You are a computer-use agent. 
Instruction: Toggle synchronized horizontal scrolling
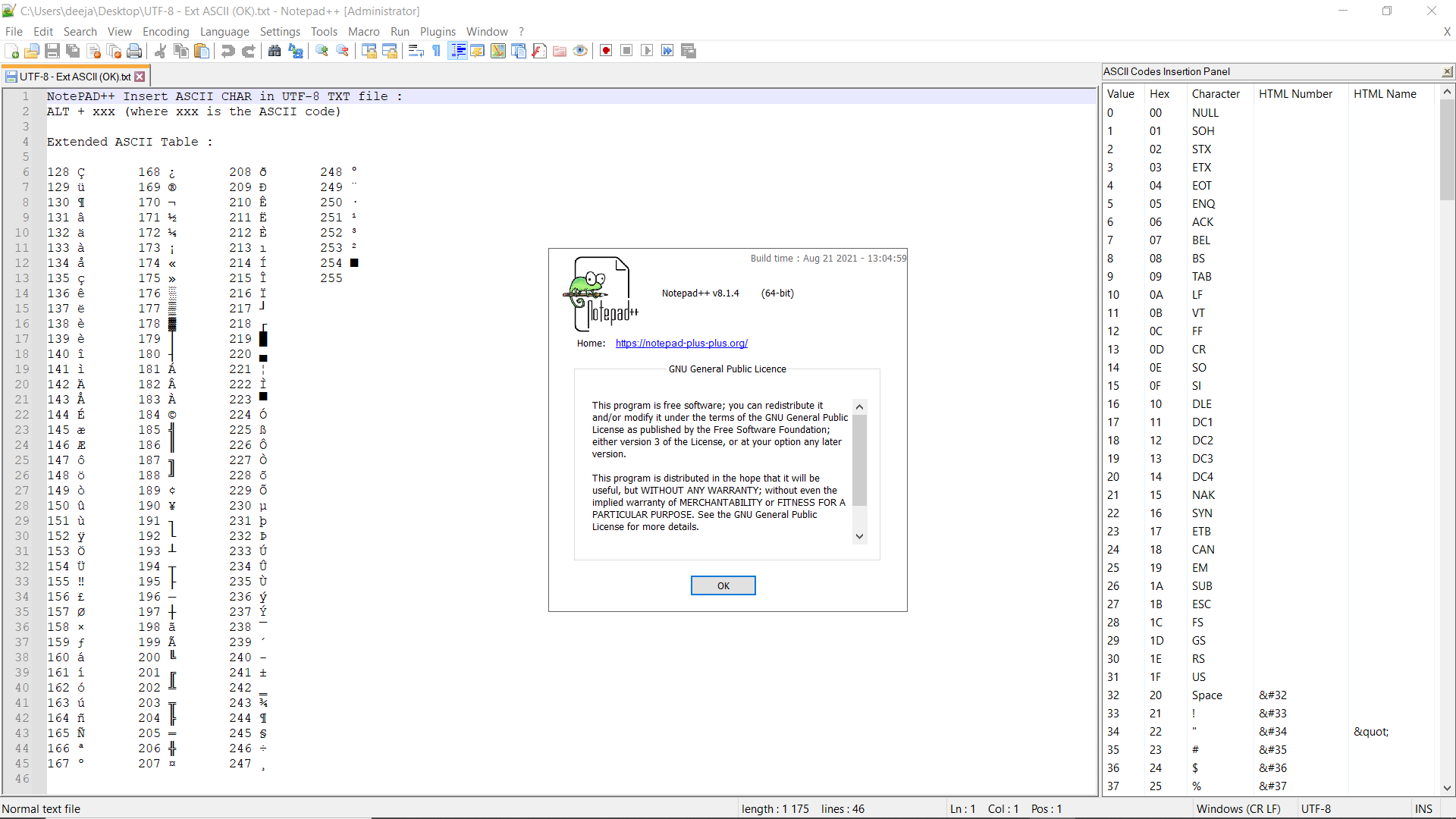[390, 51]
